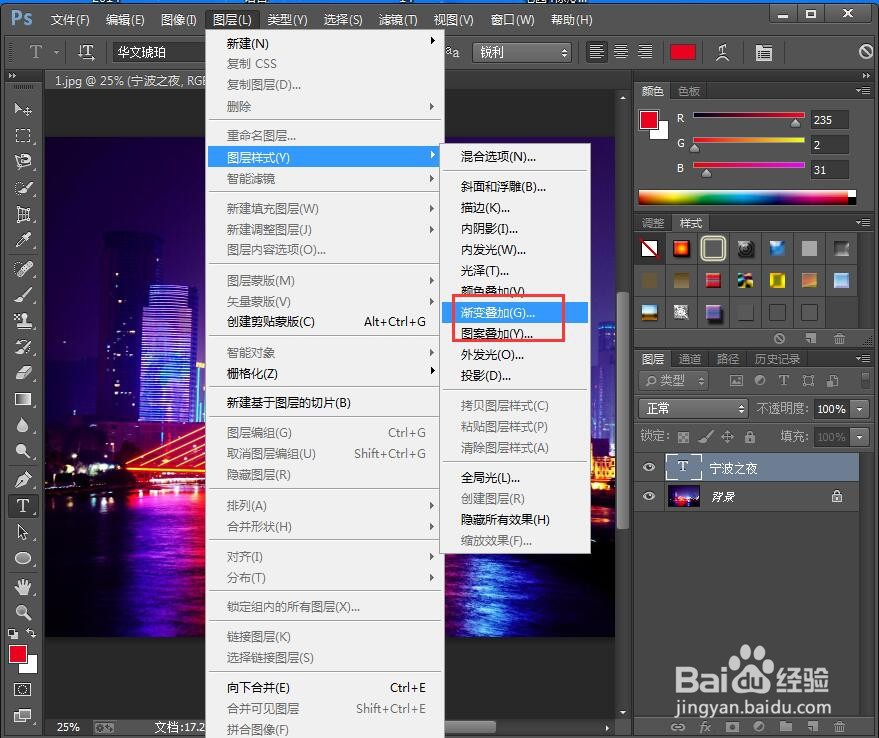The image size is (879, 738).
Task: Toggle lock position icon
Action: pyautogui.click(x=728, y=437)
